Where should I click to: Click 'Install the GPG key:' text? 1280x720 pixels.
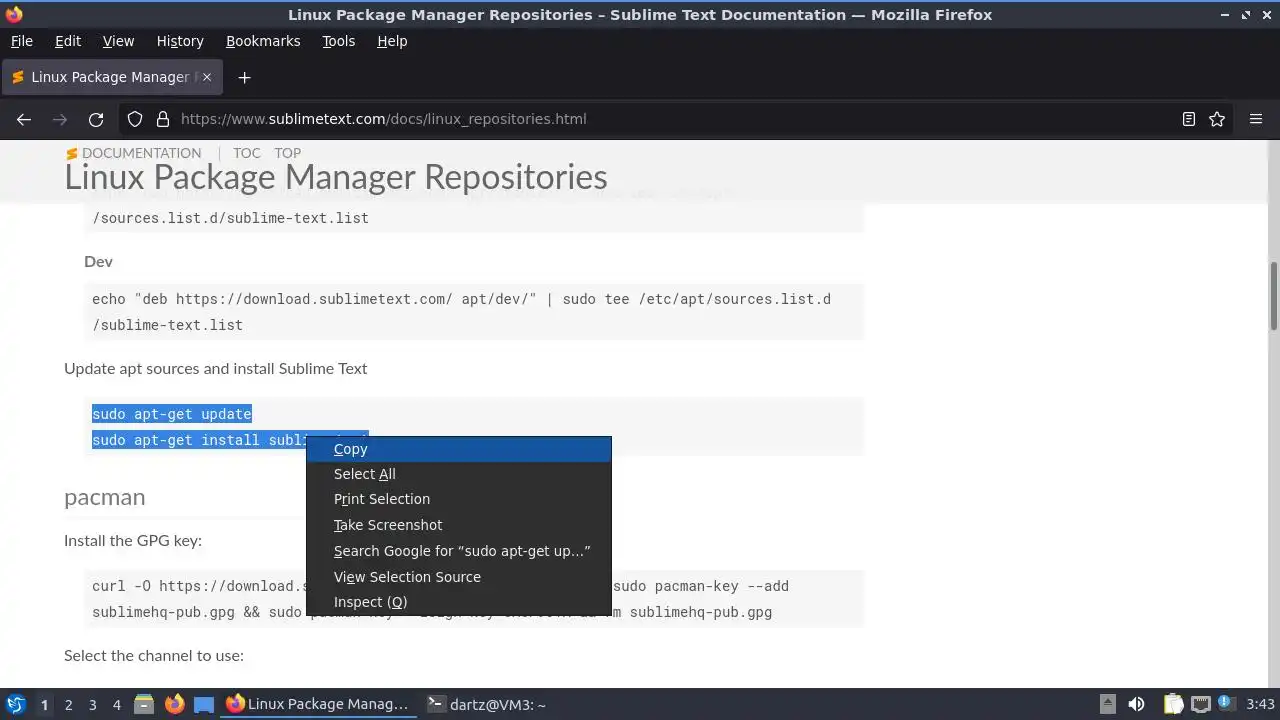point(133,540)
